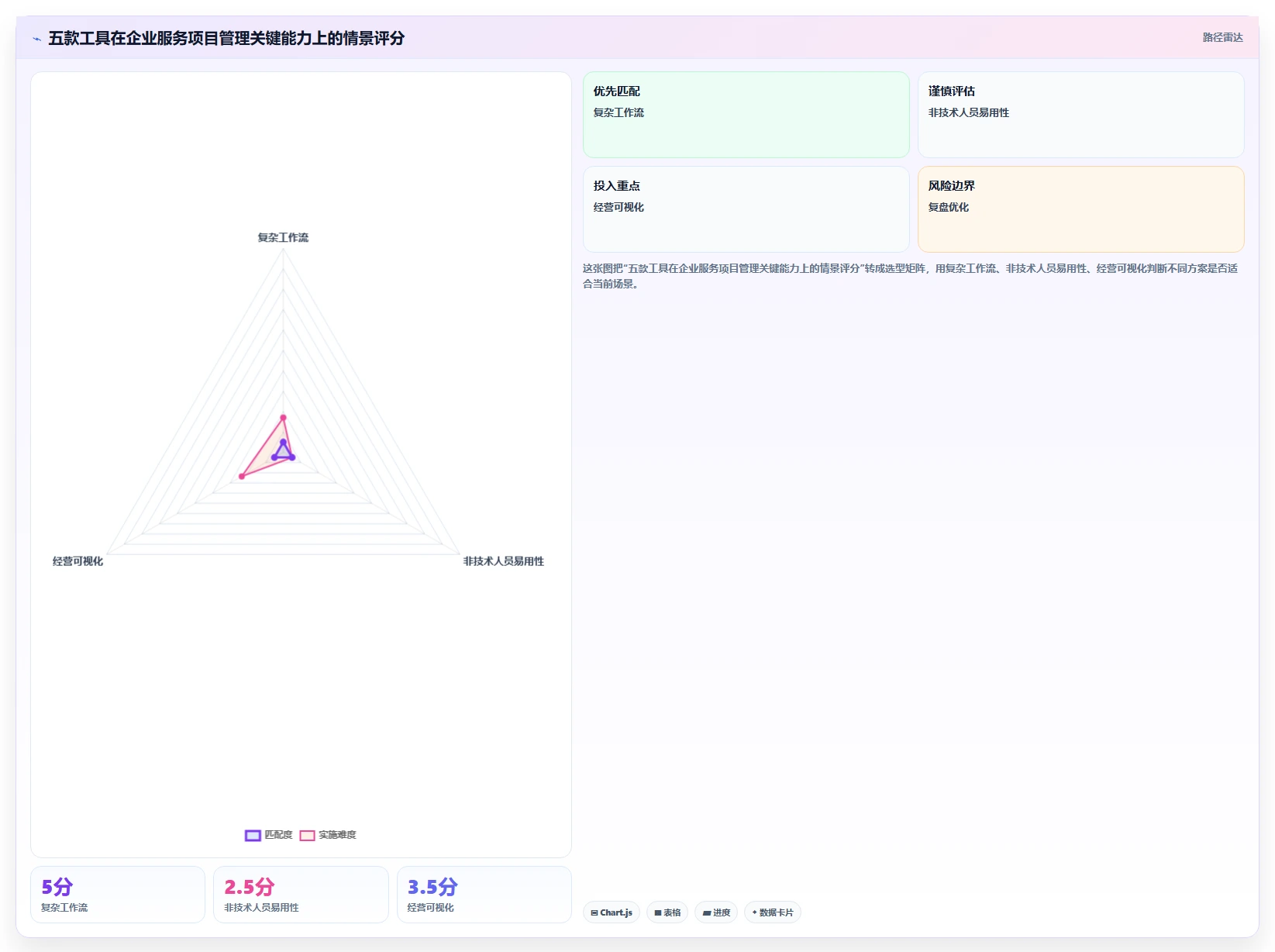The width and height of the screenshot is (1275, 952).
Task: Open the 谨慎评估 card
Action: [1080, 115]
